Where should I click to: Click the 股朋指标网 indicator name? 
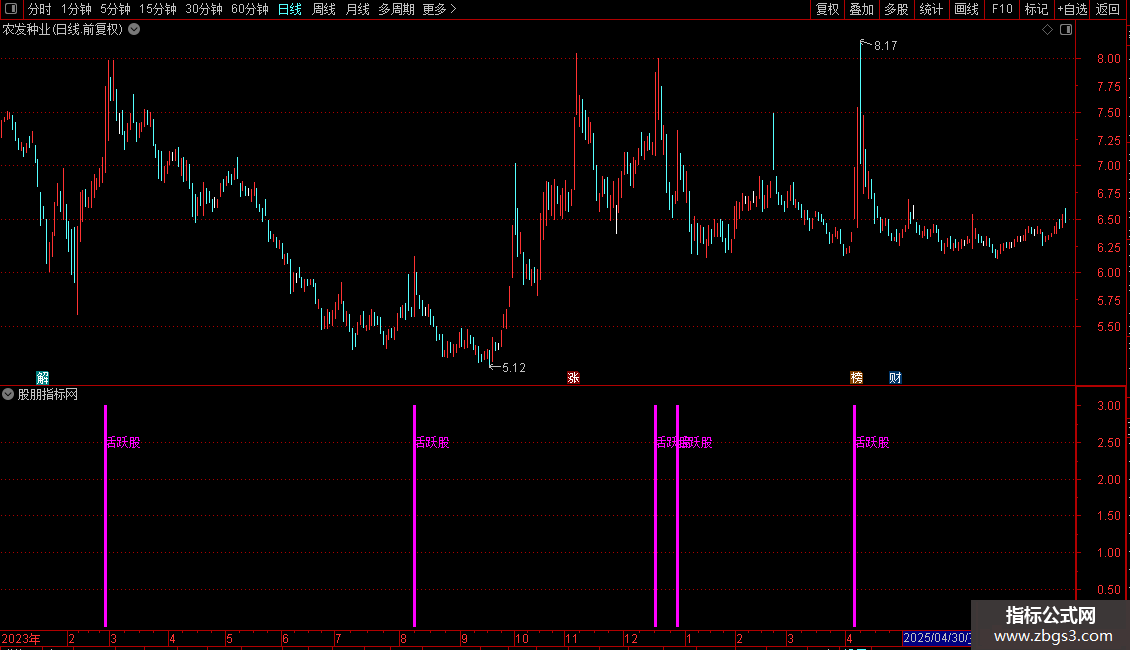click(x=48, y=394)
